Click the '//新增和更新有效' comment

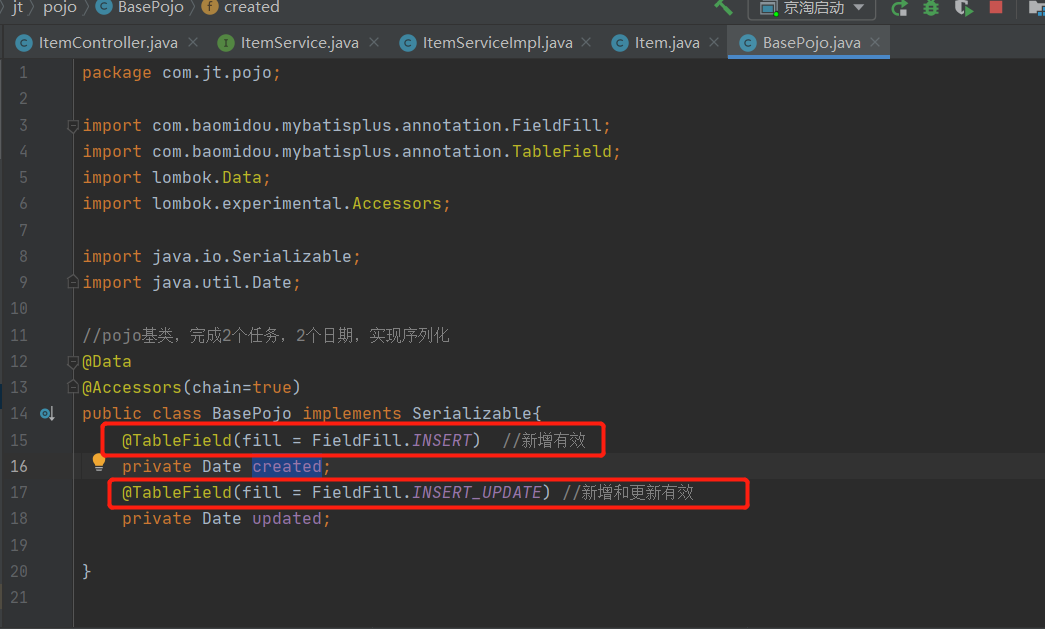(628, 492)
